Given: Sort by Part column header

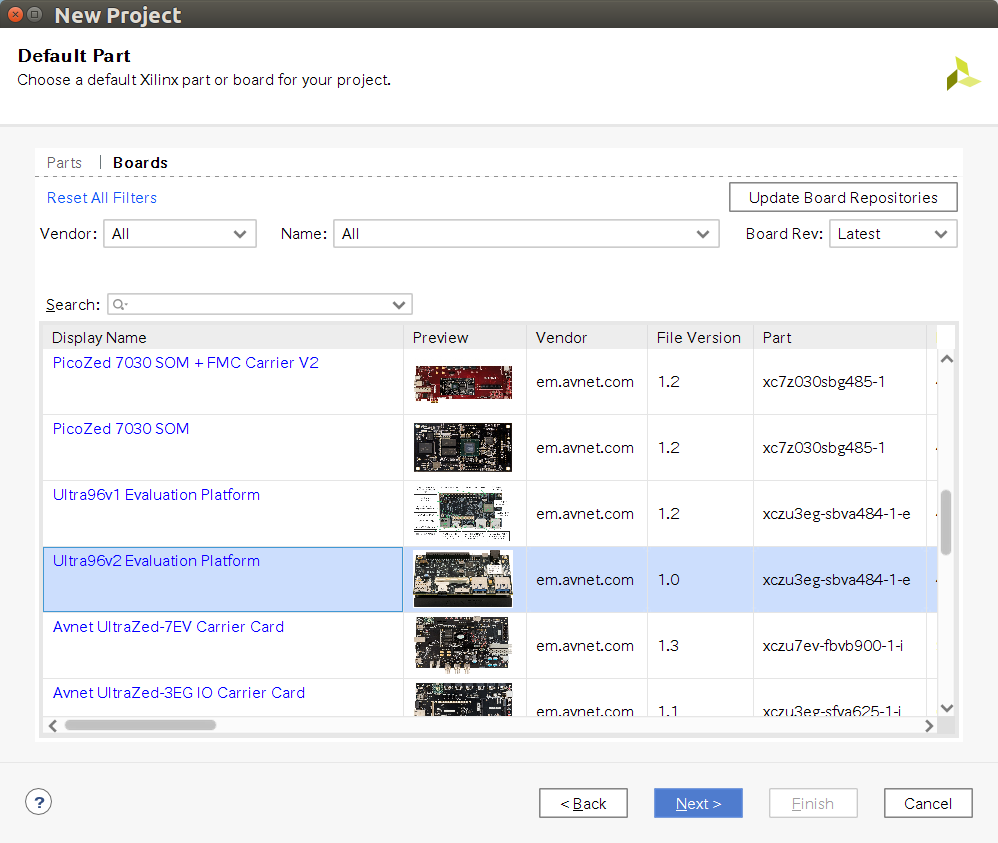Looking at the screenshot, I should [x=840, y=337].
